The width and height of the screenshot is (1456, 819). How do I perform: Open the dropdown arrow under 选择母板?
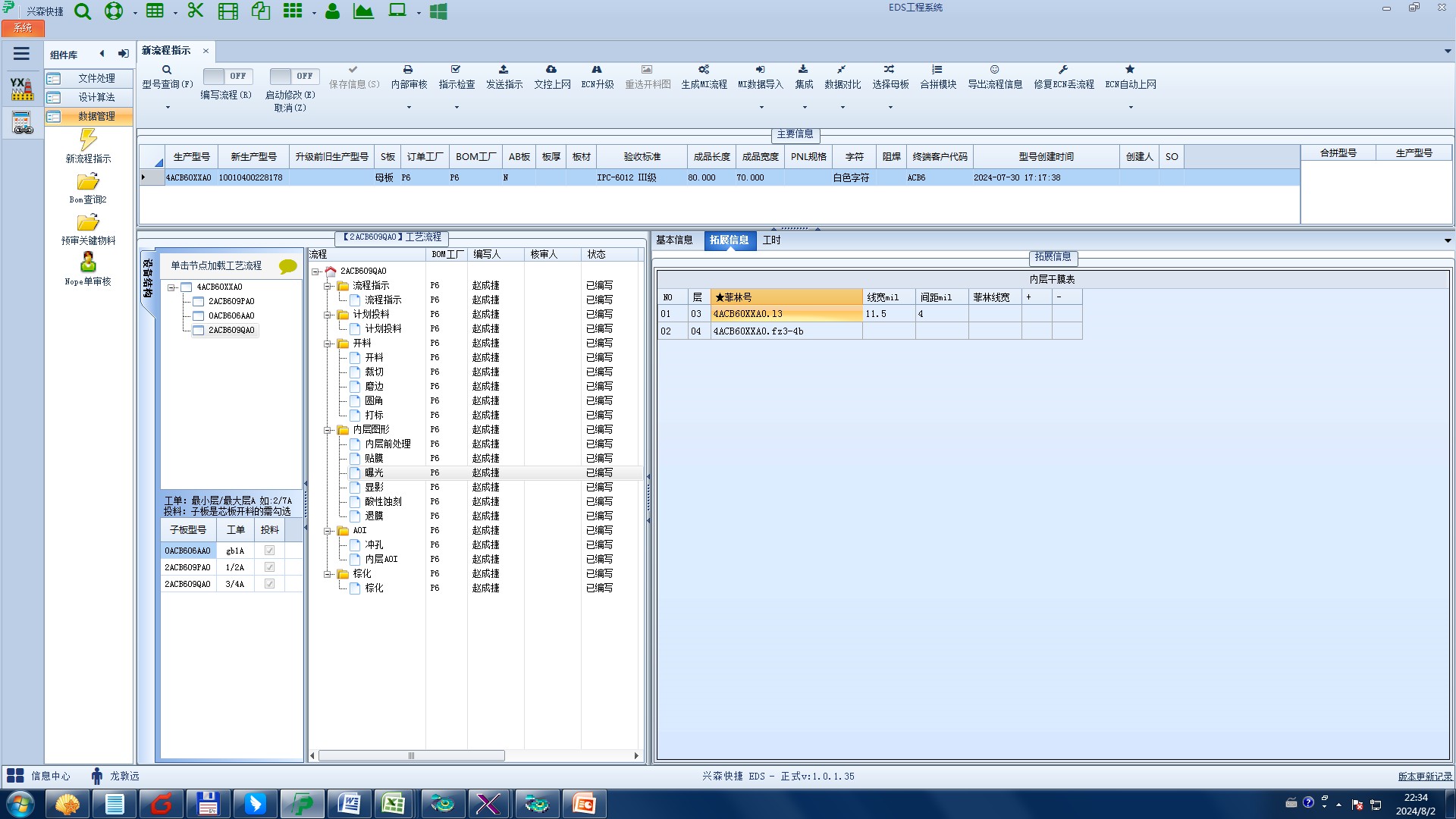pyautogui.click(x=890, y=107)
